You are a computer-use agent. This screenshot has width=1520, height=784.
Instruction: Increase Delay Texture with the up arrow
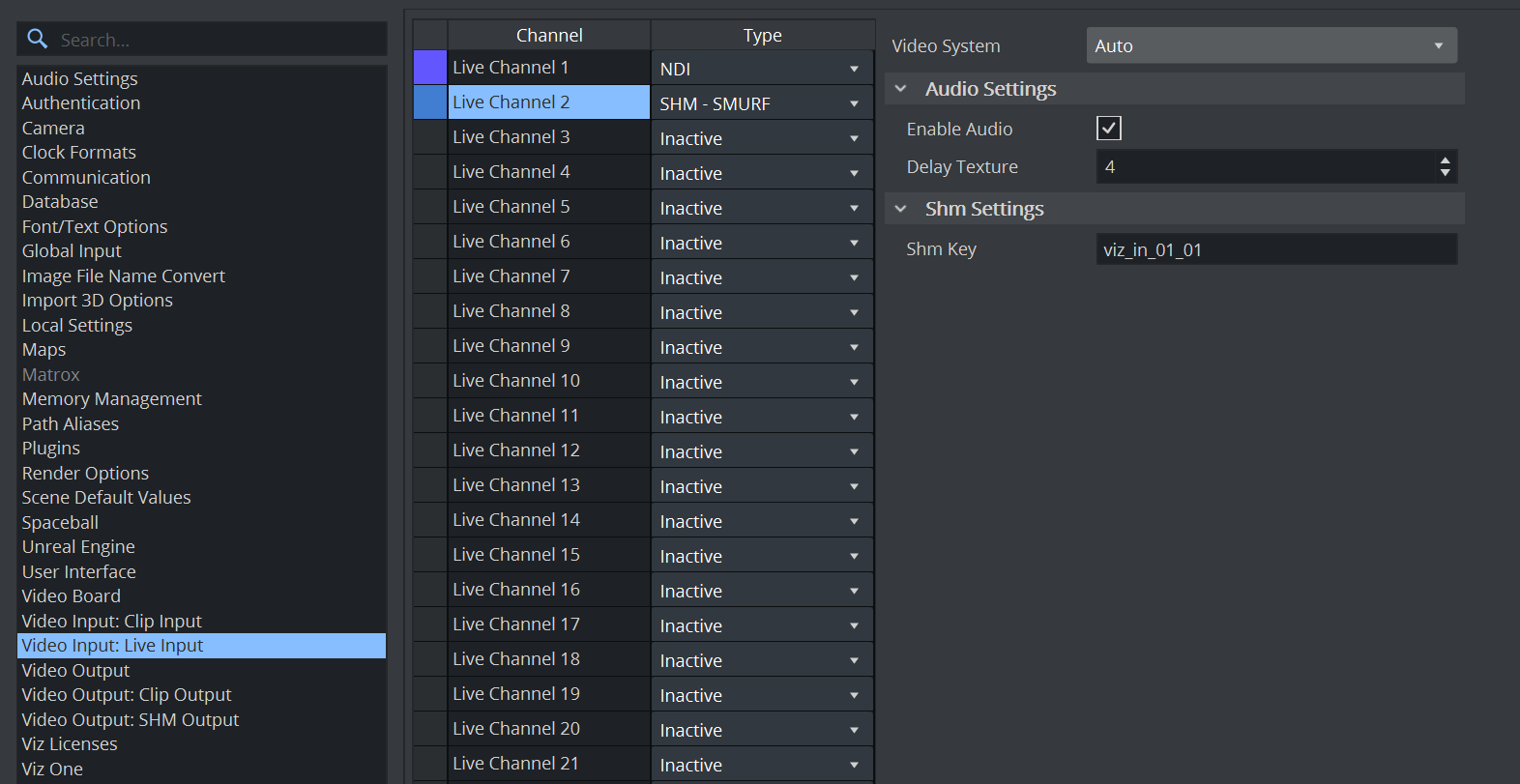point(1445,160)
